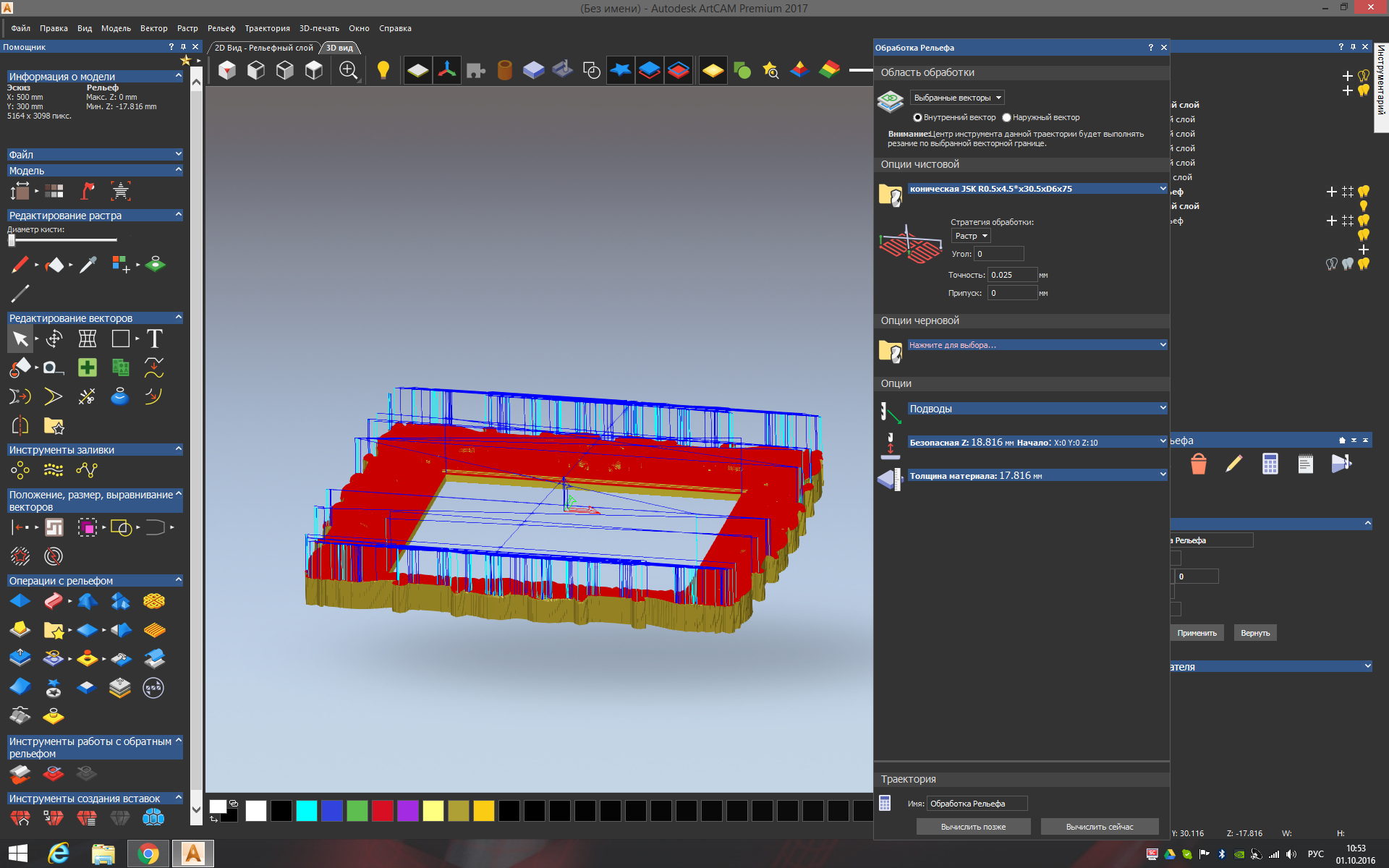Select the text tool T icon
Viewport: 1389px width, 868px height.
(x=154, y=339)
